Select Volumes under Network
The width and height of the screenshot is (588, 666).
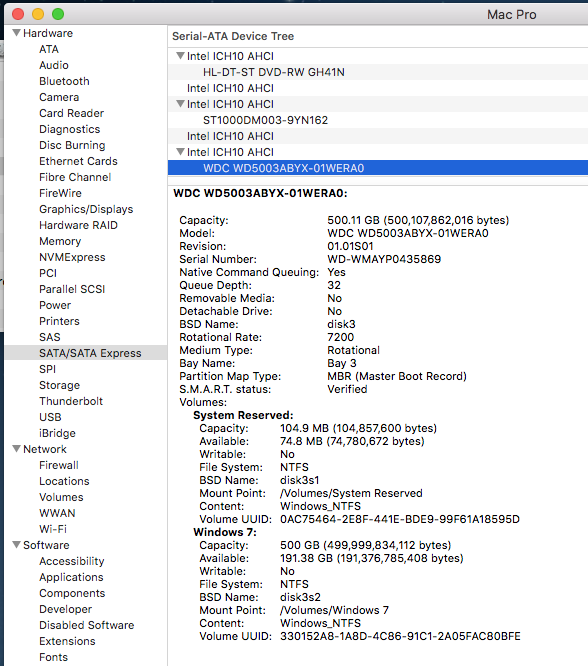coord(61,497)
